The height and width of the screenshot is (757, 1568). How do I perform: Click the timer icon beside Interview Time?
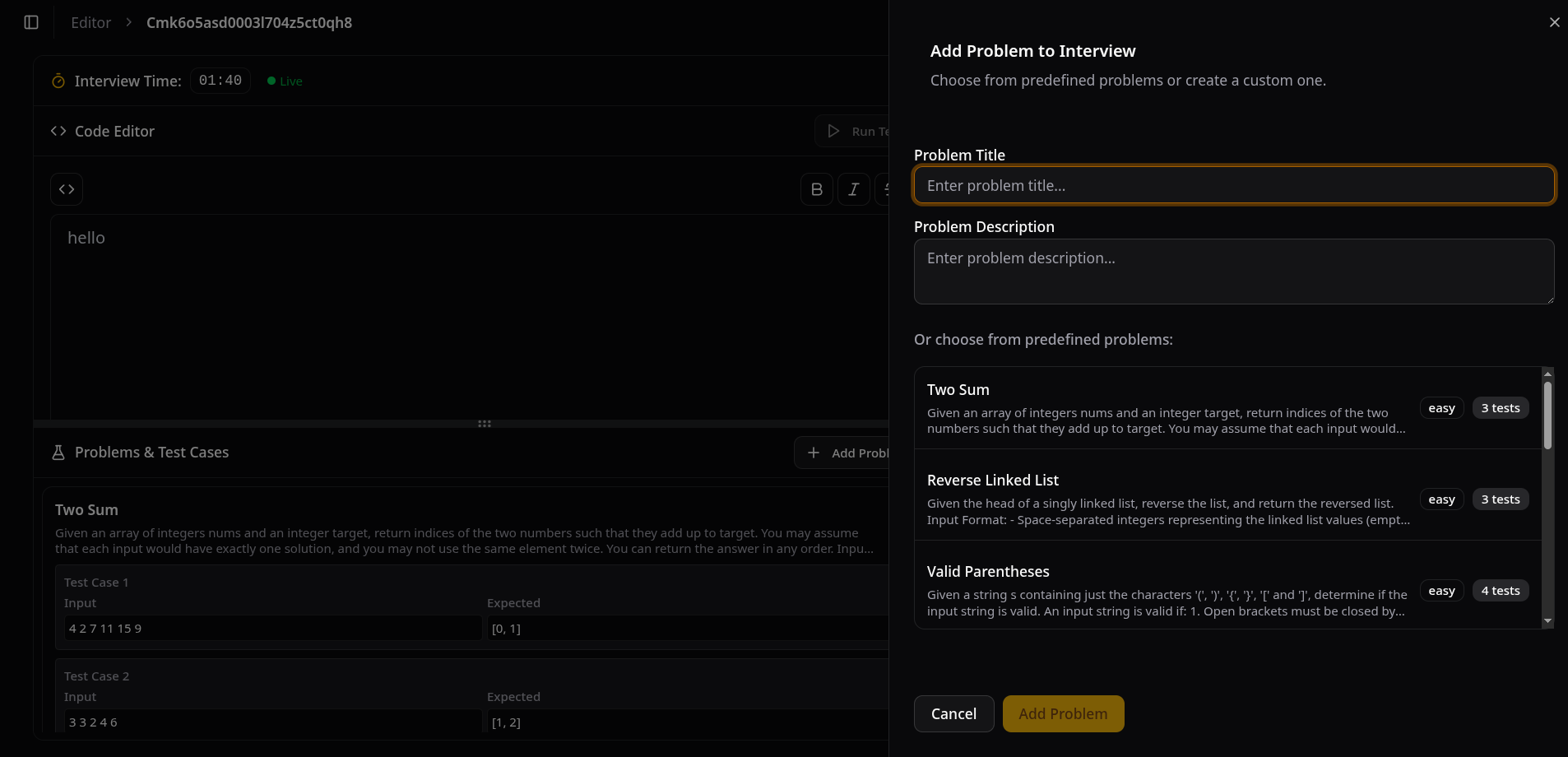tap(58, 81)
